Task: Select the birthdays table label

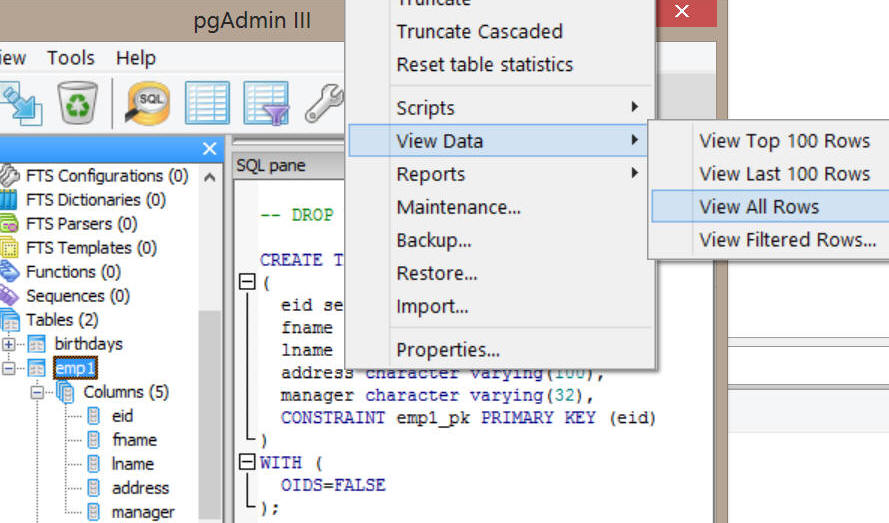Action: (x=88, y=344)
